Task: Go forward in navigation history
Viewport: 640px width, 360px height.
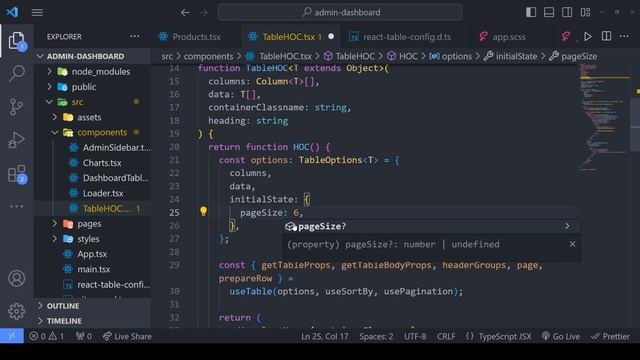Action: (203, 13)
